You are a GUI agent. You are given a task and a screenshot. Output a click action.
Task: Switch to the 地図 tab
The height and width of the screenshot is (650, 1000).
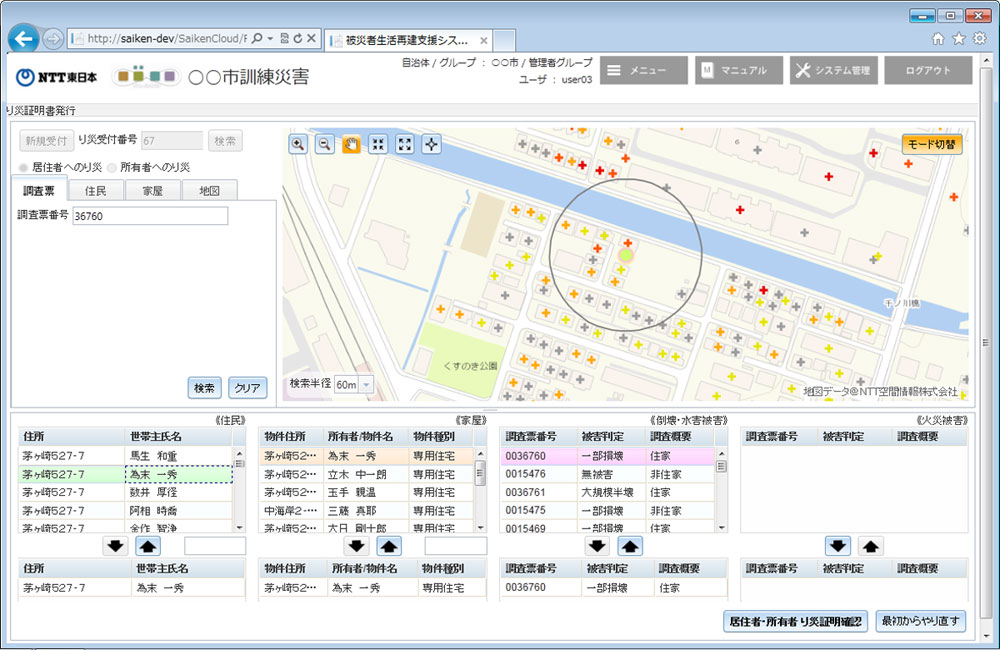209,190
